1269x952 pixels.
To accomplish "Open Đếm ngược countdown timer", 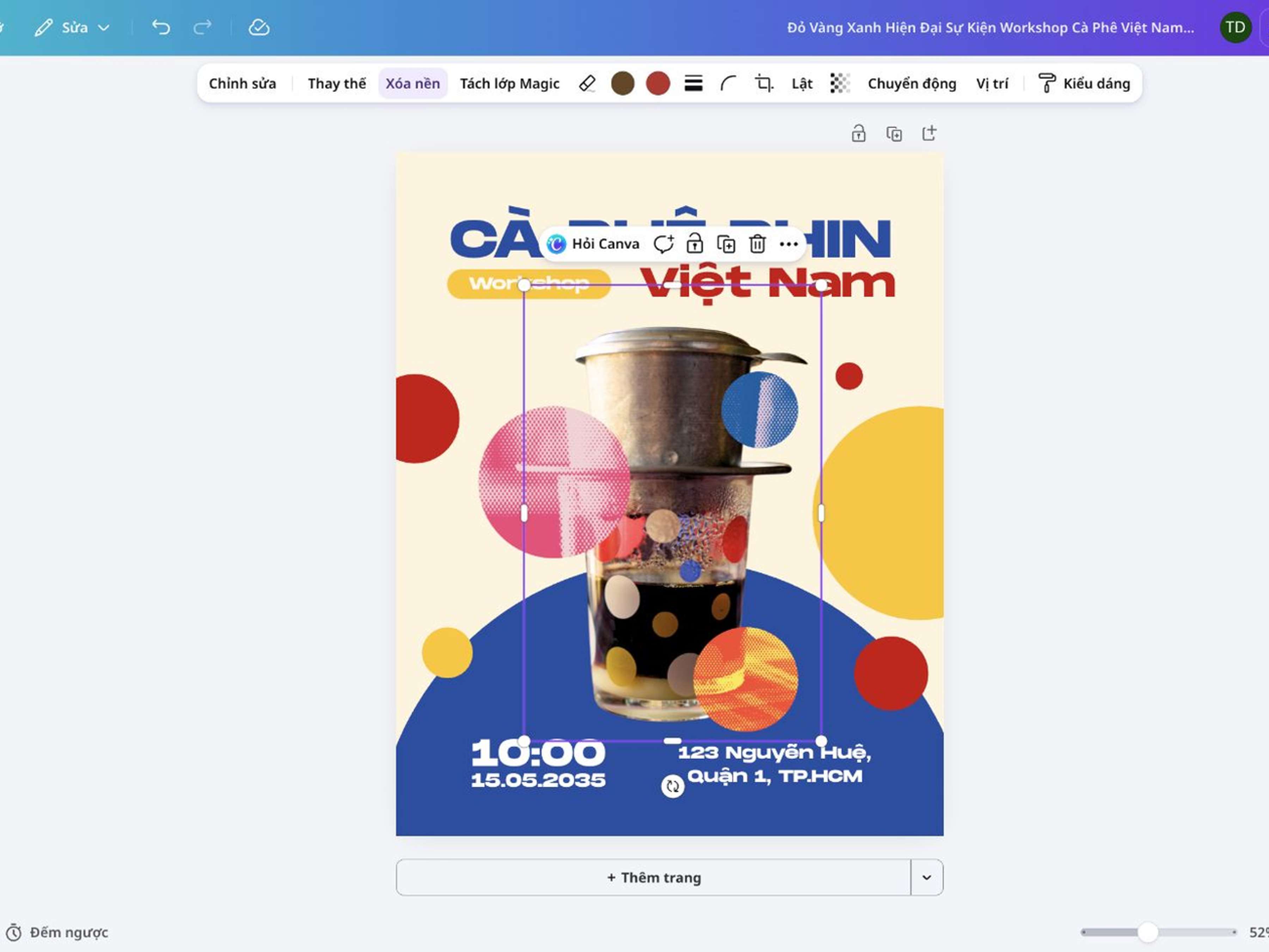I will [x=57, y=932].
